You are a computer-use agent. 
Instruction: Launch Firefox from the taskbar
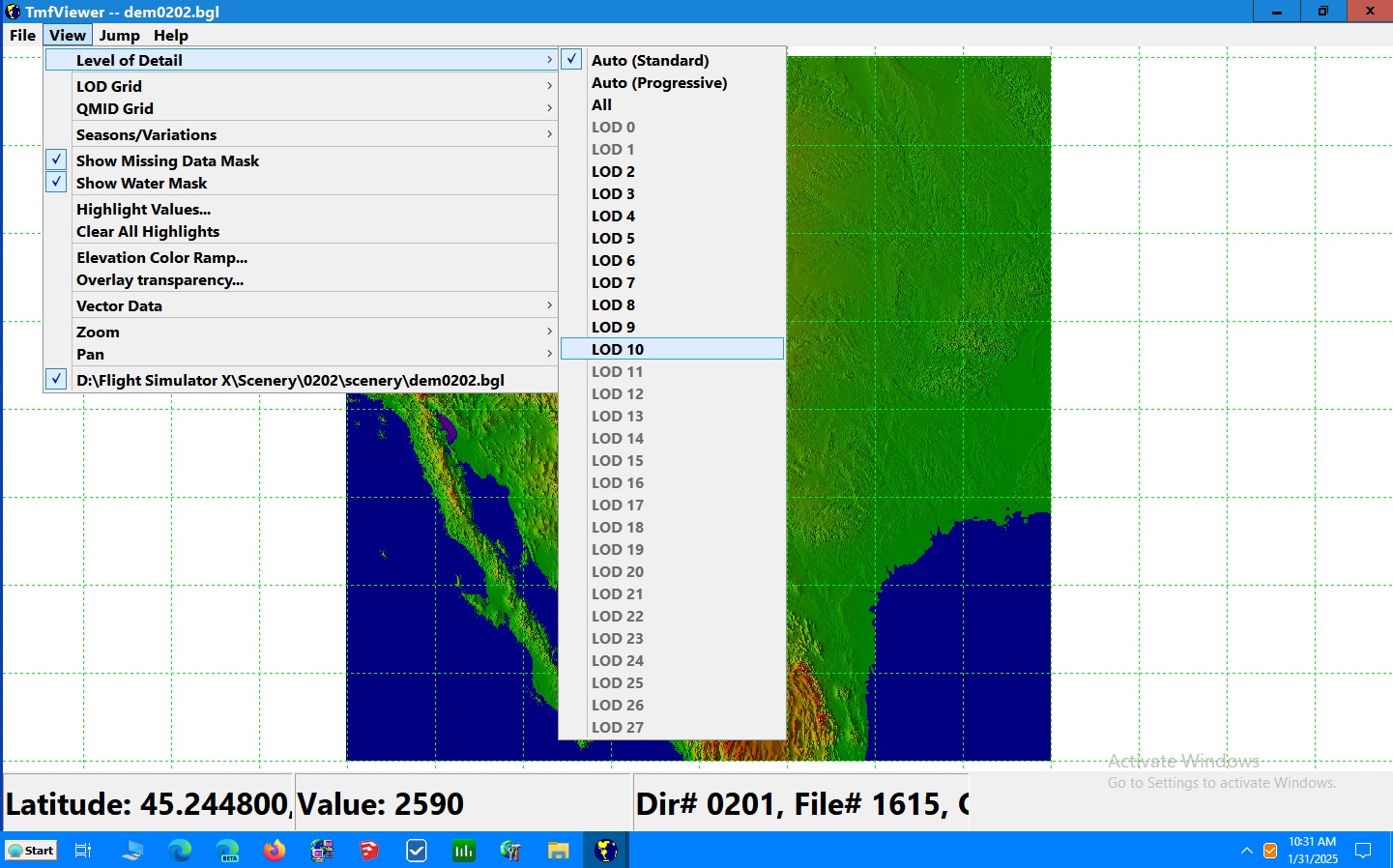(274, 850)
